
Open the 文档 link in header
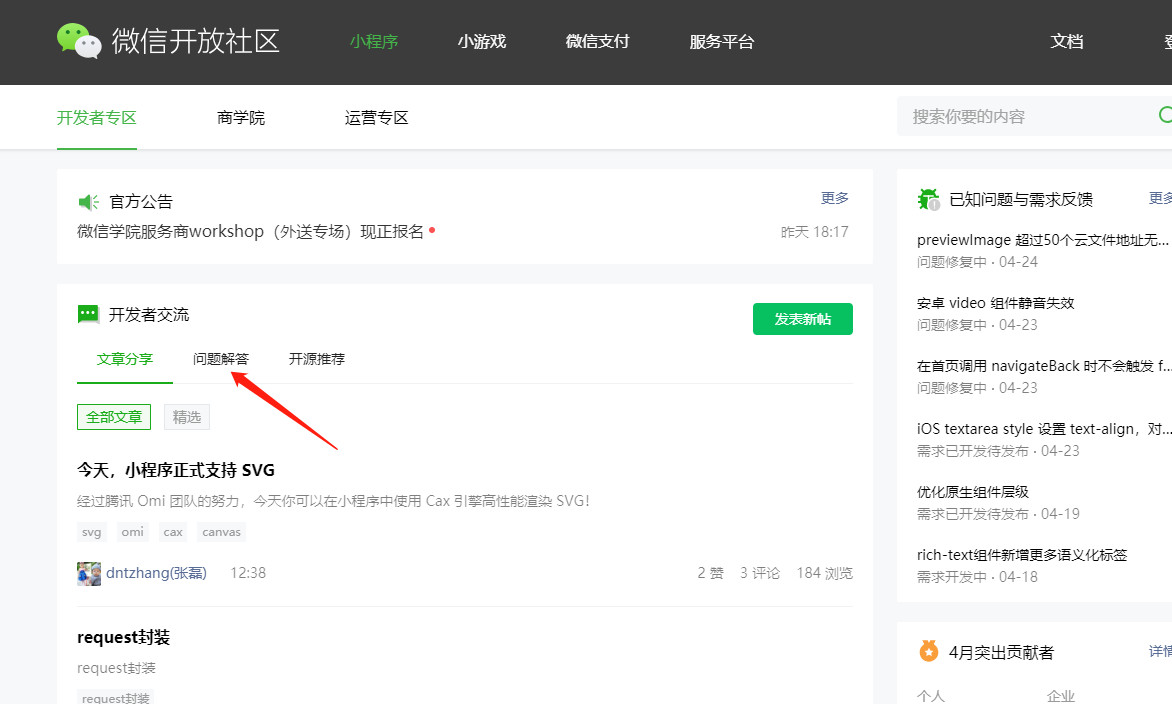click(x=1067, y=42)
